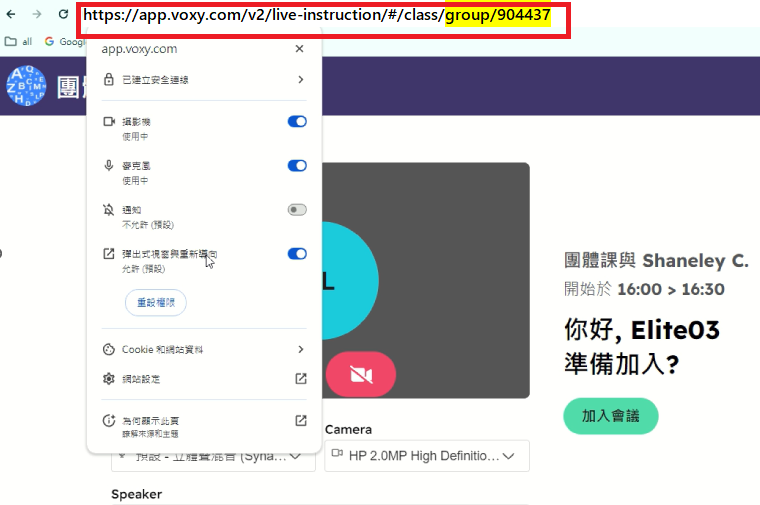The image size is (760, 505).
Task: Open the microphone device dropdown
Action: click(x=213, y=458)
